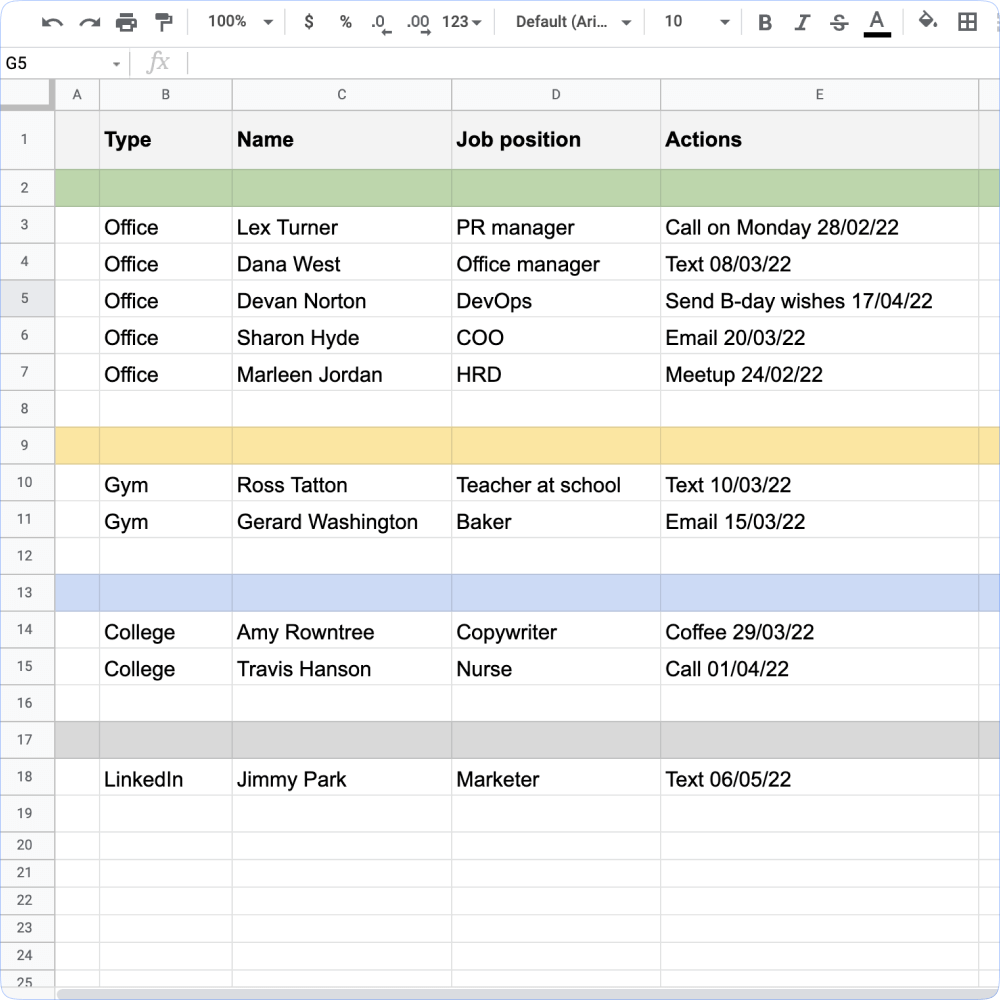Image resolution: width=1000 pixels, height=1000 pixels.
Task: Select cell Amy Rowntree
Action: pyautogui.click(x=342, y=630)
